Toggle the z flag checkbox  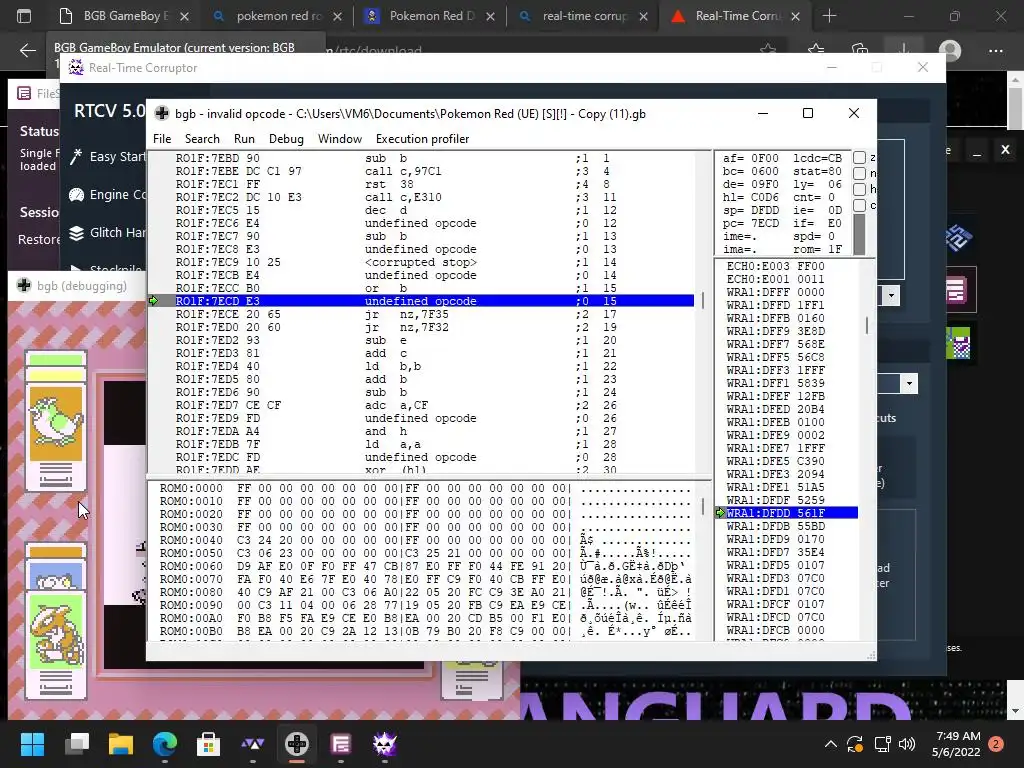coord(859,157)
